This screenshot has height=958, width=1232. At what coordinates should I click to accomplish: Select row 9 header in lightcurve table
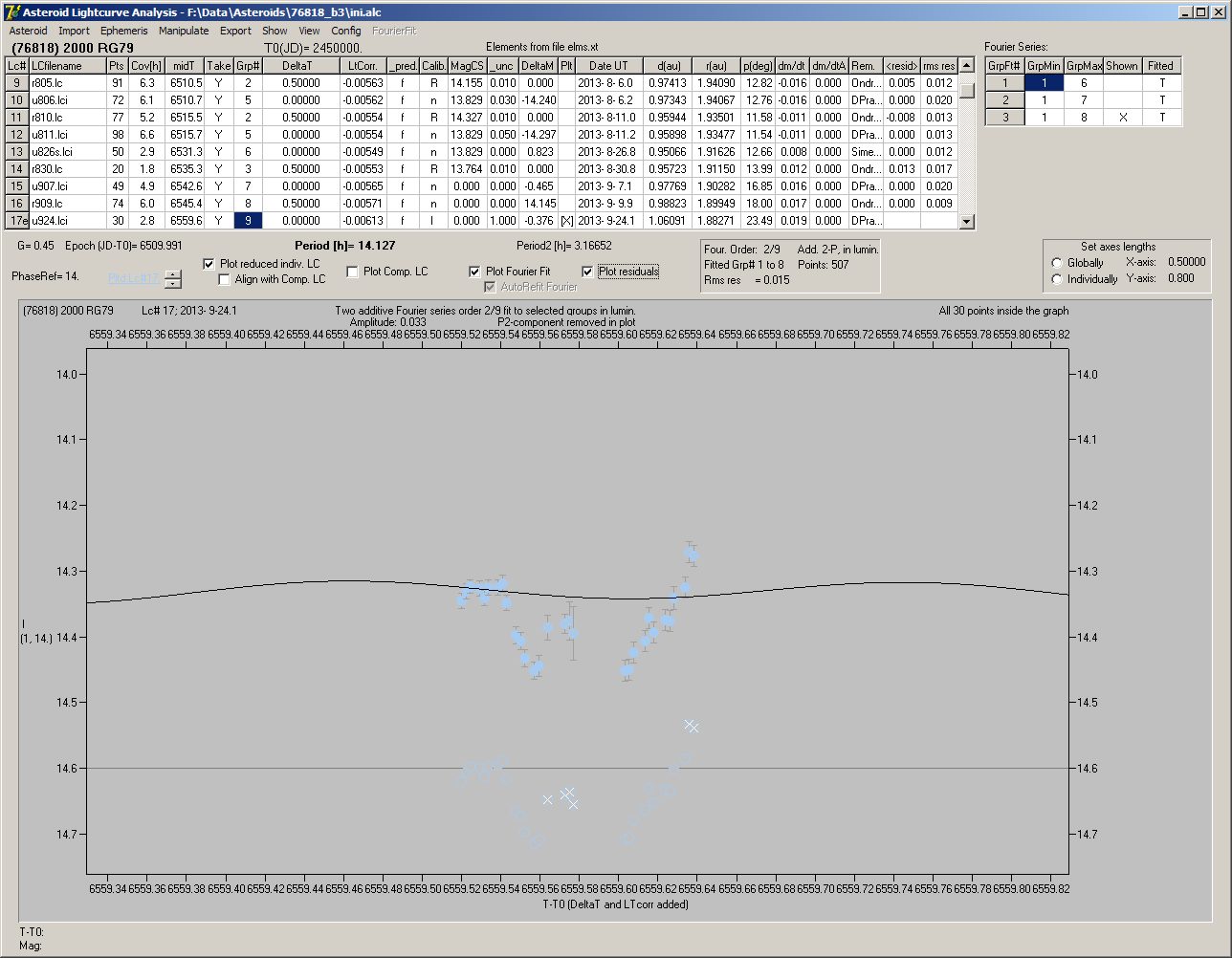click(x=16, y=83)
